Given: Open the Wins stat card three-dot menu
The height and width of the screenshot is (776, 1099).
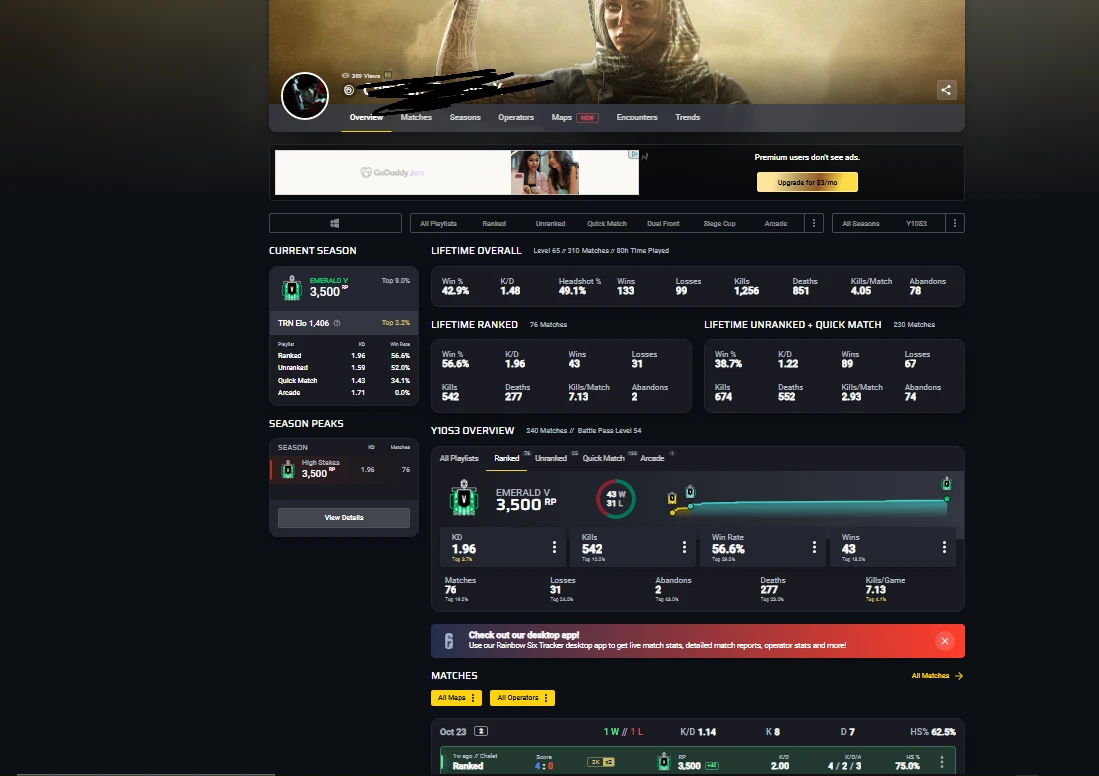Looking at the screenshot, I should pyautogui.click(x=945, y=547).
